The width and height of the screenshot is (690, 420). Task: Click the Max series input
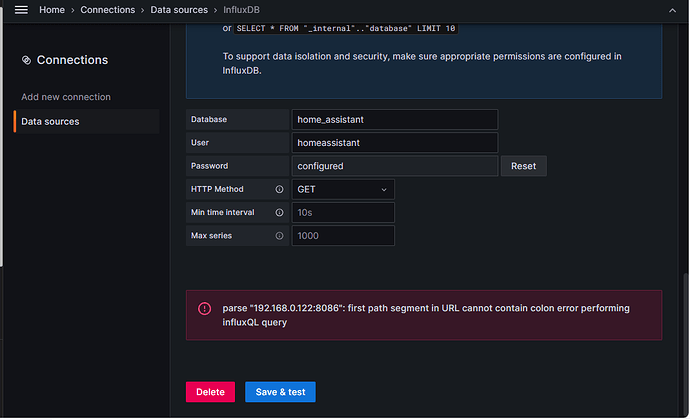(x=343, y=236)
